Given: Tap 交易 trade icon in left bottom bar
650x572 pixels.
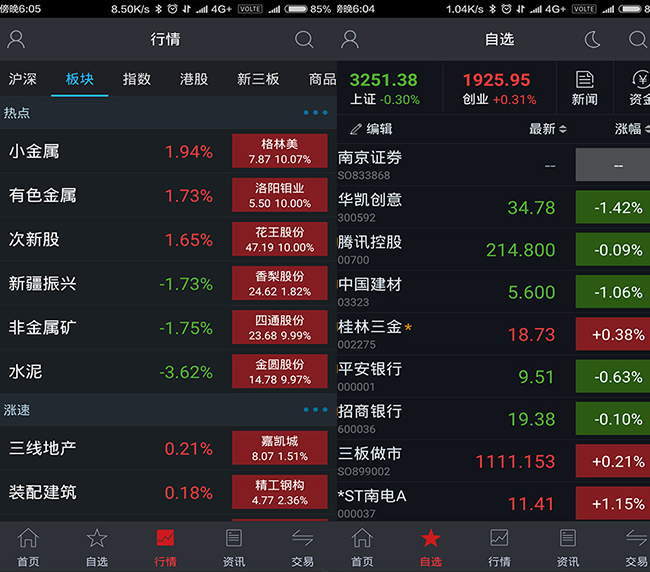Looking at the screenshot, I should point(303,538).
